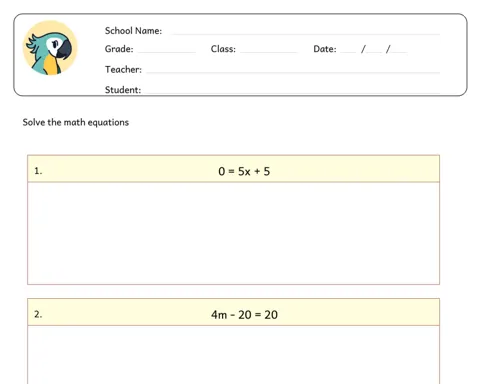
Task: Click inside question 1 answer box
Action: coord(233,233)
